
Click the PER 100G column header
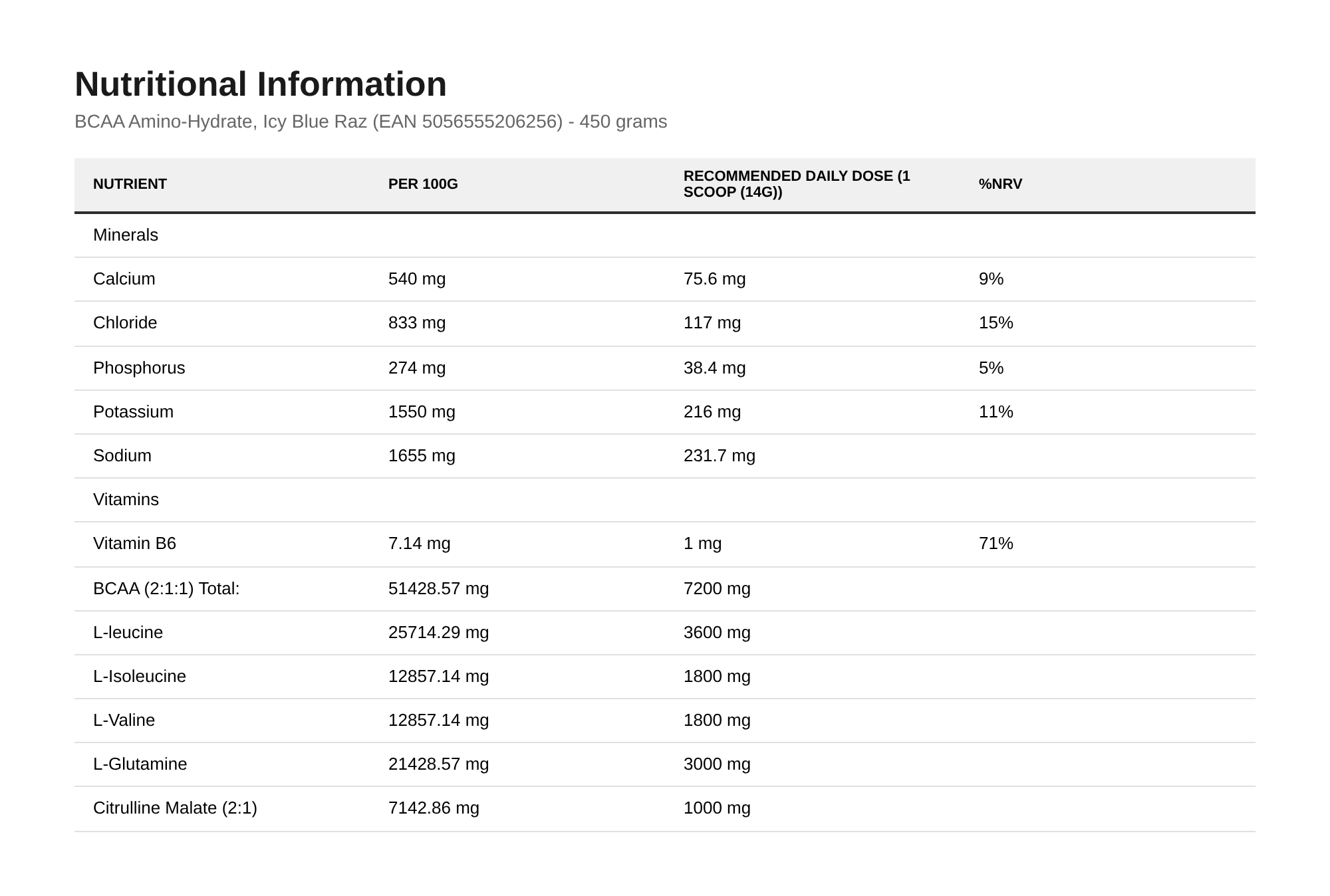tap(423, 184)
